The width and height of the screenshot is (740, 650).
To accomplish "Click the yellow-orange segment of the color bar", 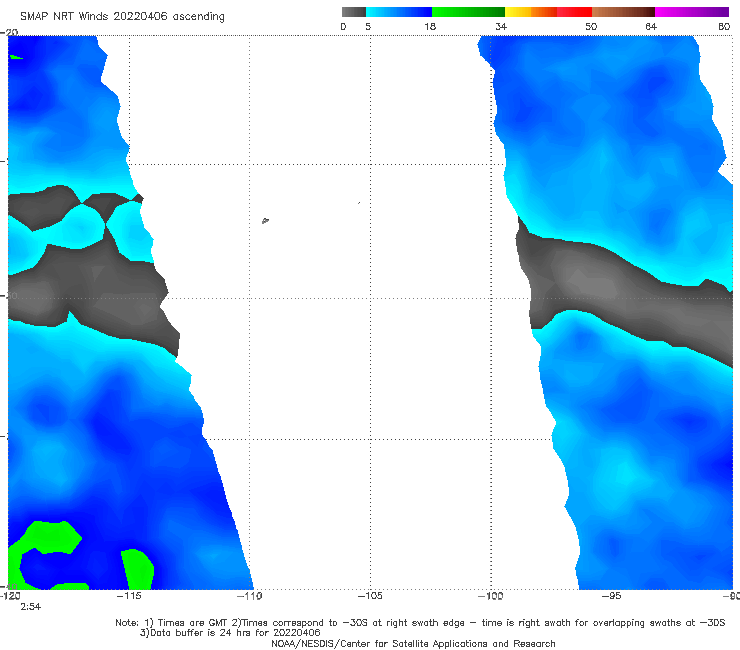I will [x=530, y=12].
